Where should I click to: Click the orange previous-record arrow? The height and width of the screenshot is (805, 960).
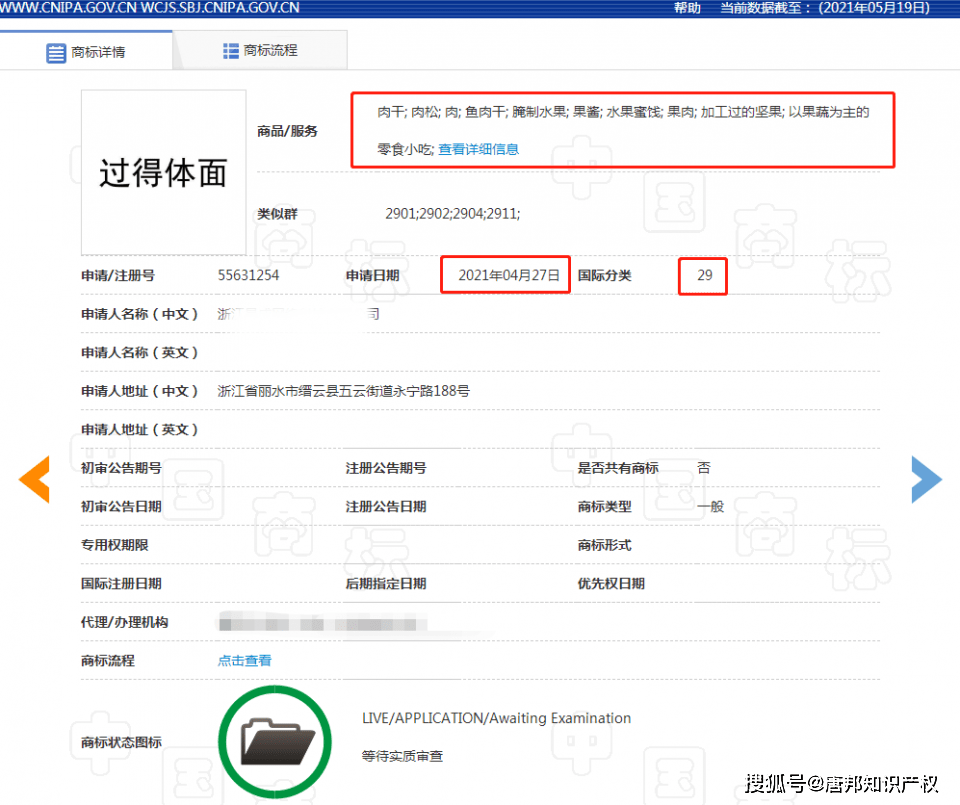[34, 479]
